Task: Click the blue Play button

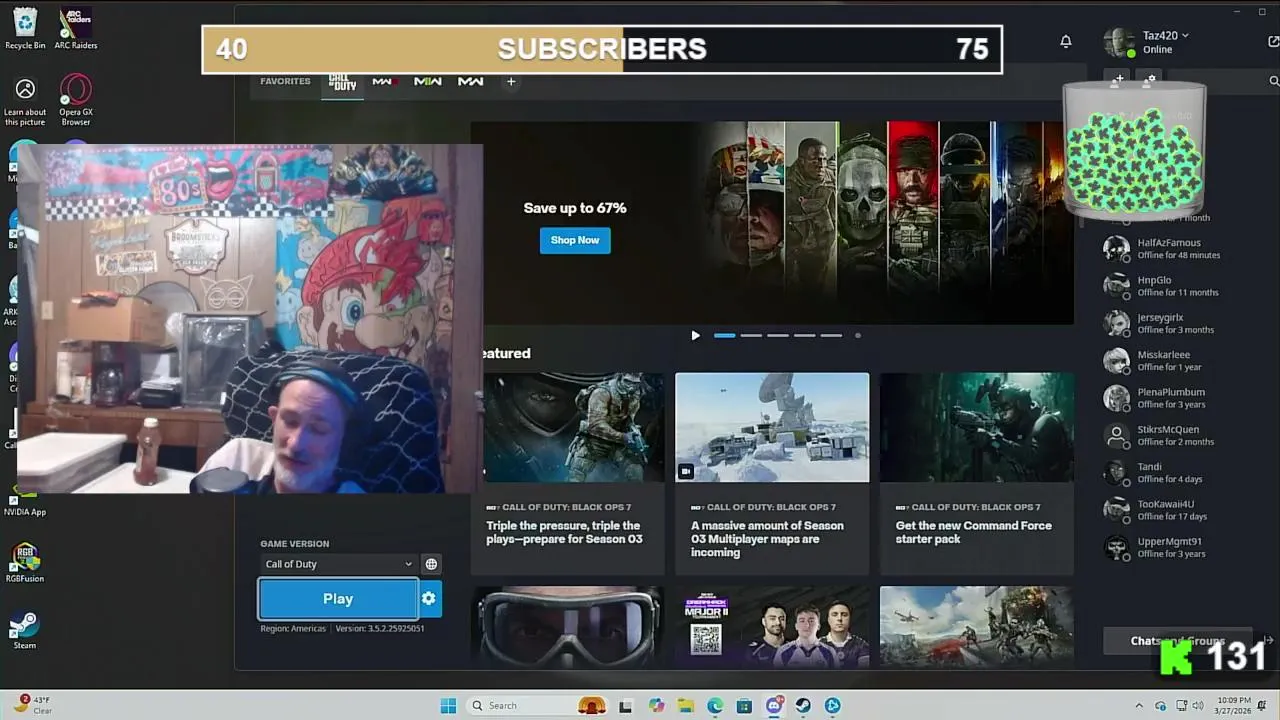Action: (338, 599)
